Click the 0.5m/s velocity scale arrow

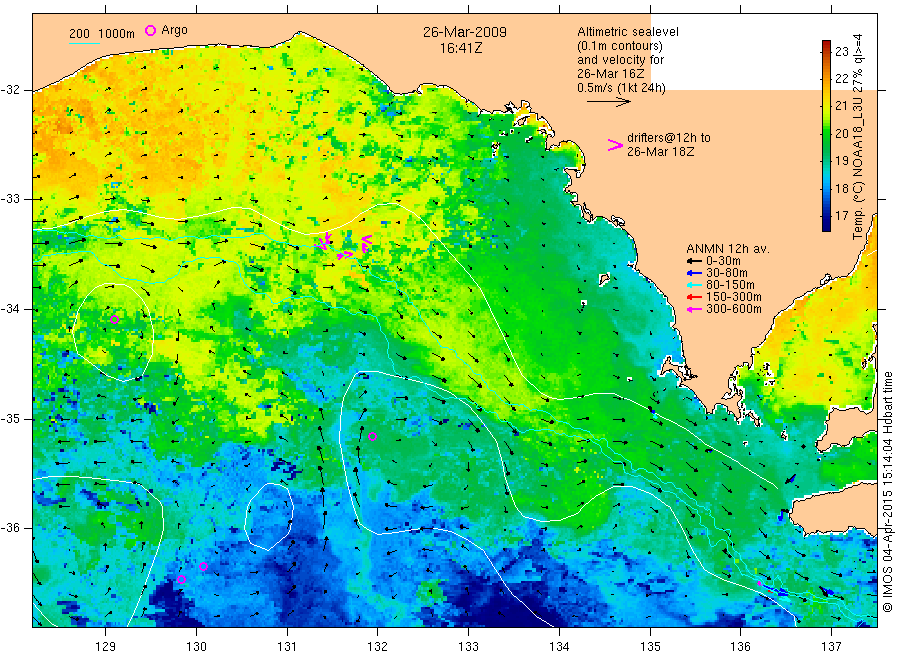pos(608,102)
